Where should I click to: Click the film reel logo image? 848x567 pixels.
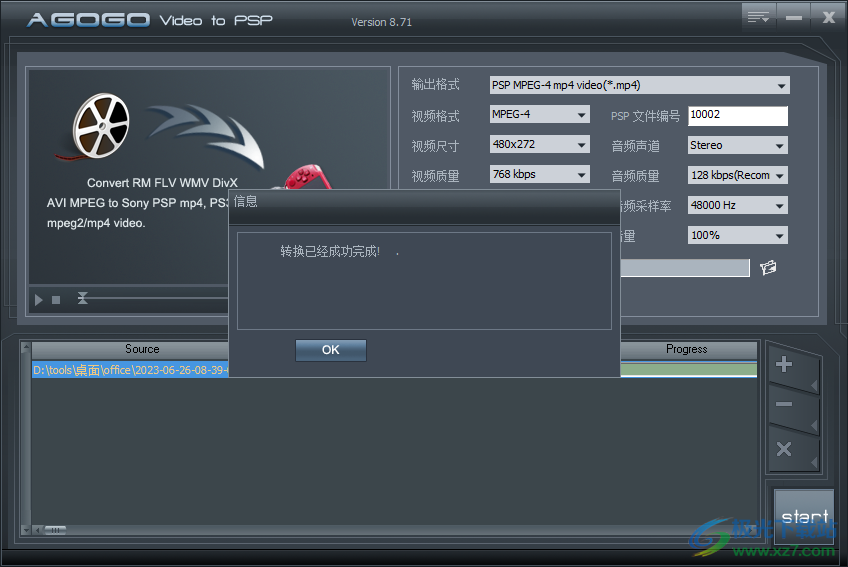pyautogui.click(x=100, y=126)
